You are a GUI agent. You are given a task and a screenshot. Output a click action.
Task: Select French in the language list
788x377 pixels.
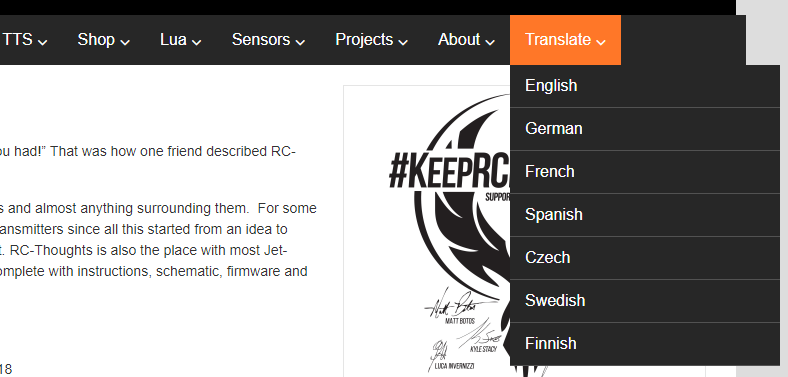tap(645, 172)
